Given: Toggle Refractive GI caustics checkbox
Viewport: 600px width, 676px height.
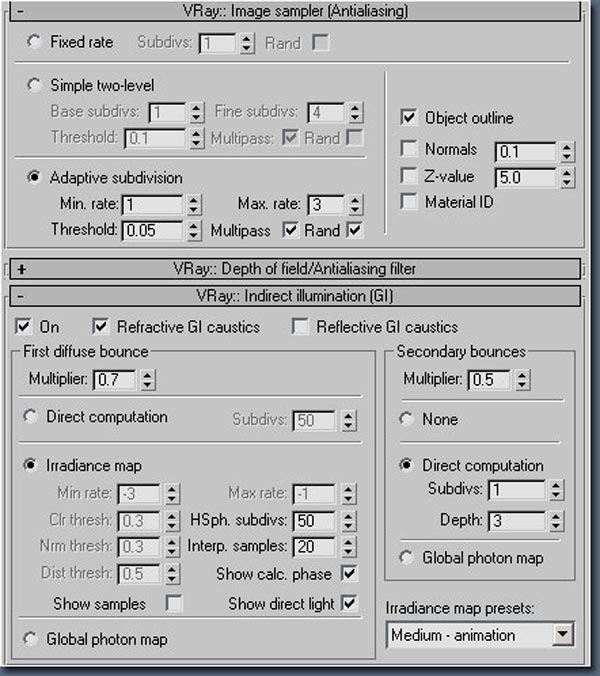Looking at the screenshot, I should tap(100, 326).
